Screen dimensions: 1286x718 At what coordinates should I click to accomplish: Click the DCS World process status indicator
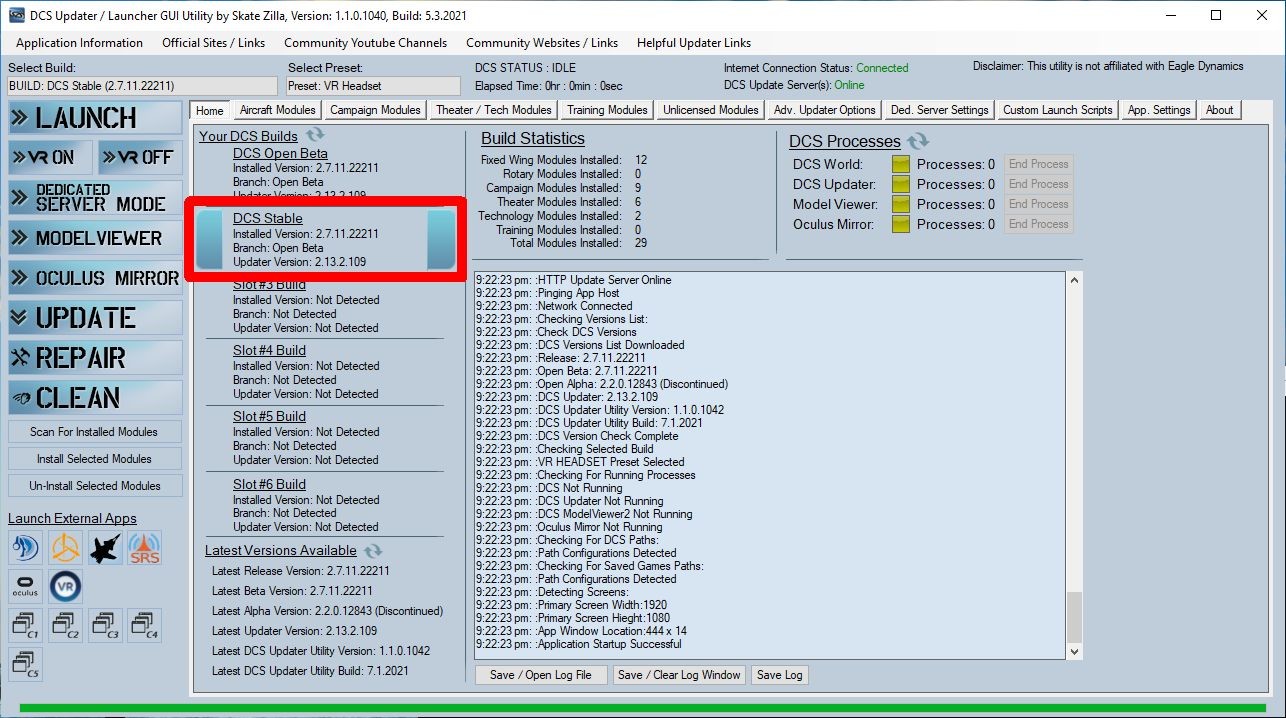pyautogui.click(x=901, y=164)
